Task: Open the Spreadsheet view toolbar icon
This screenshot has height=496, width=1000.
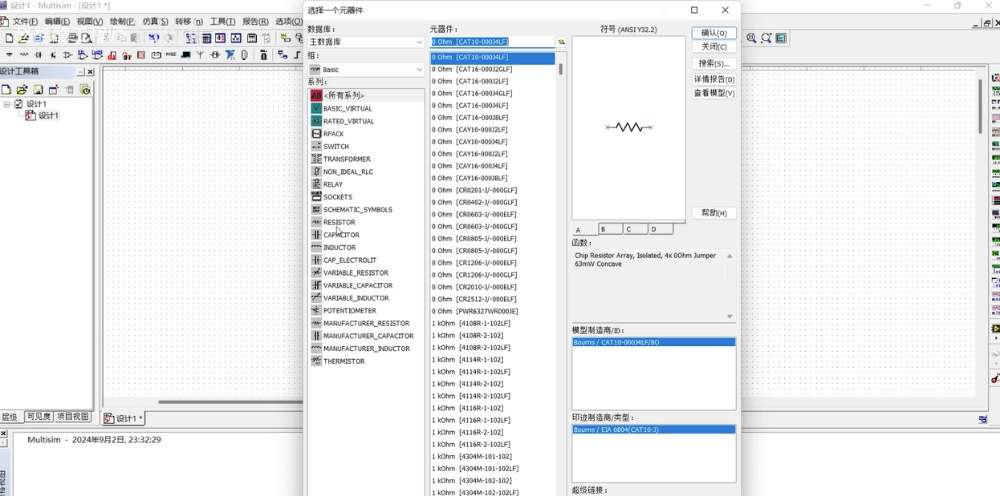Action: (207, 38)
